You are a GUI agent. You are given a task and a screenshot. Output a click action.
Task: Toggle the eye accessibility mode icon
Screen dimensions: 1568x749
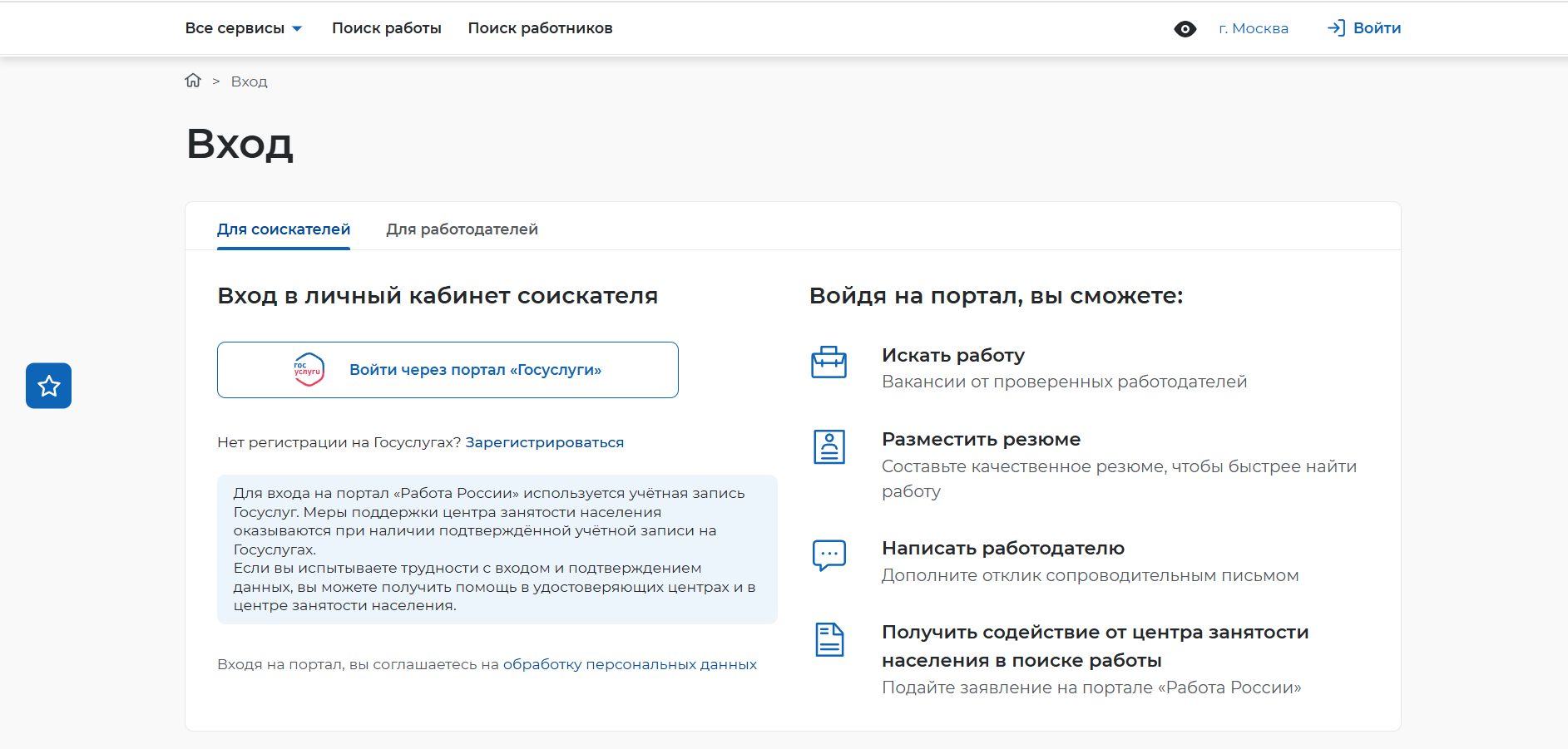coord(1185,29)
